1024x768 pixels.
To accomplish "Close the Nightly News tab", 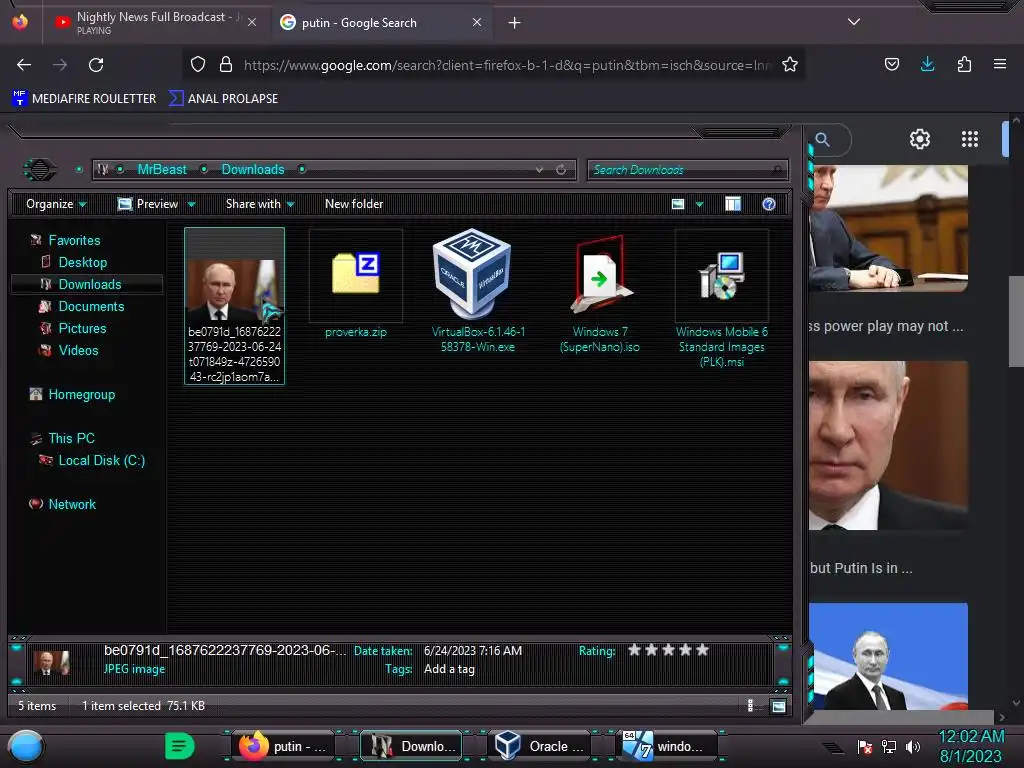I will (252, 22).
